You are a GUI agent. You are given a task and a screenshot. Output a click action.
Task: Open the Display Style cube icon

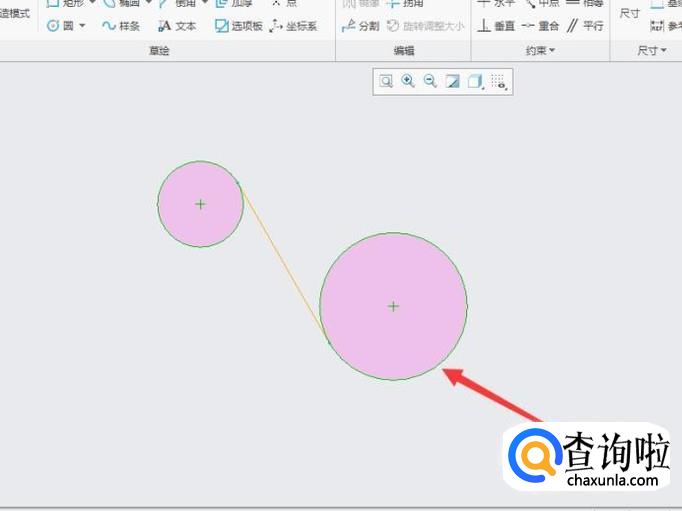(475, 81)
